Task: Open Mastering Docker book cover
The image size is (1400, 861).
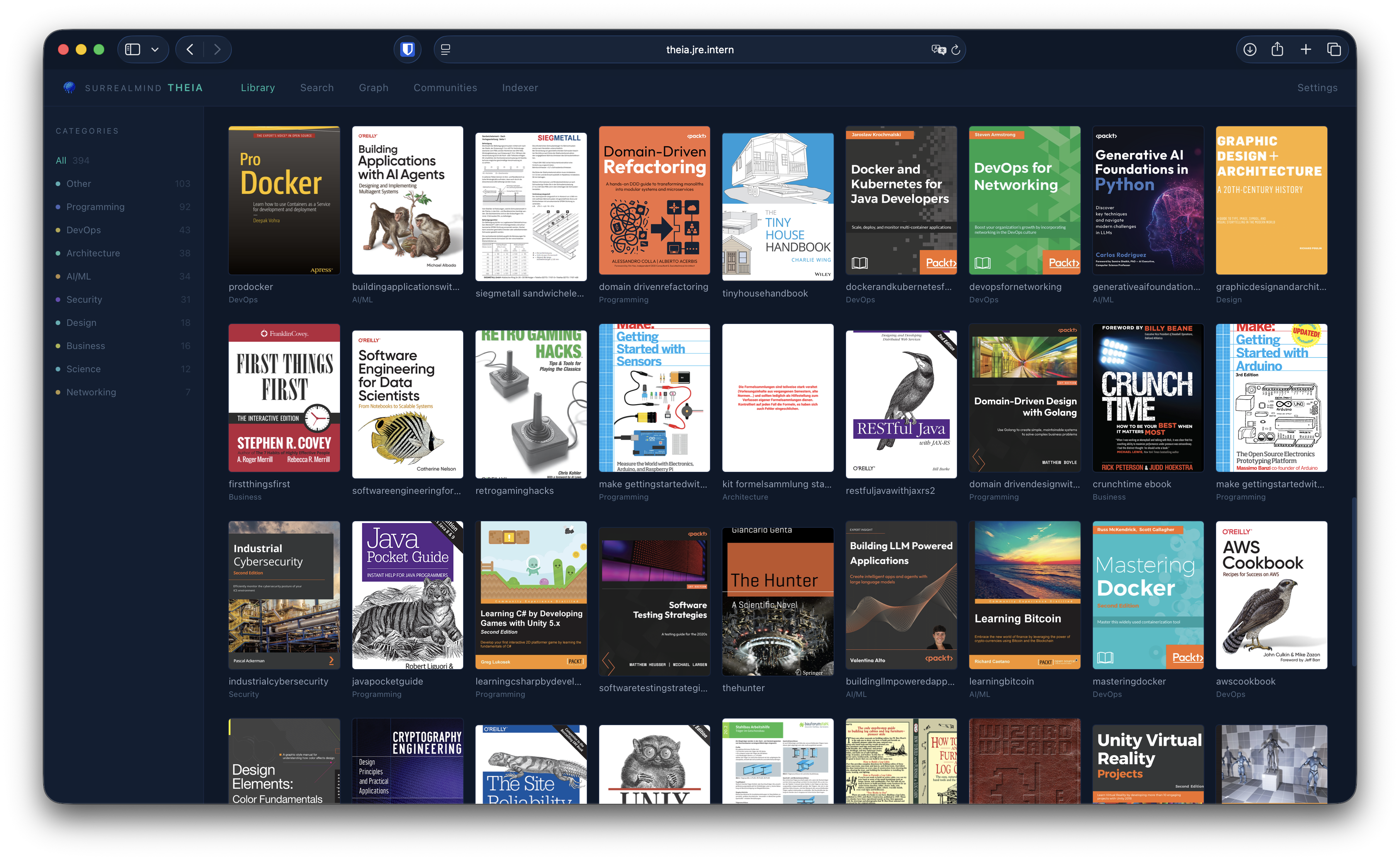Action: click(1148, 595)
